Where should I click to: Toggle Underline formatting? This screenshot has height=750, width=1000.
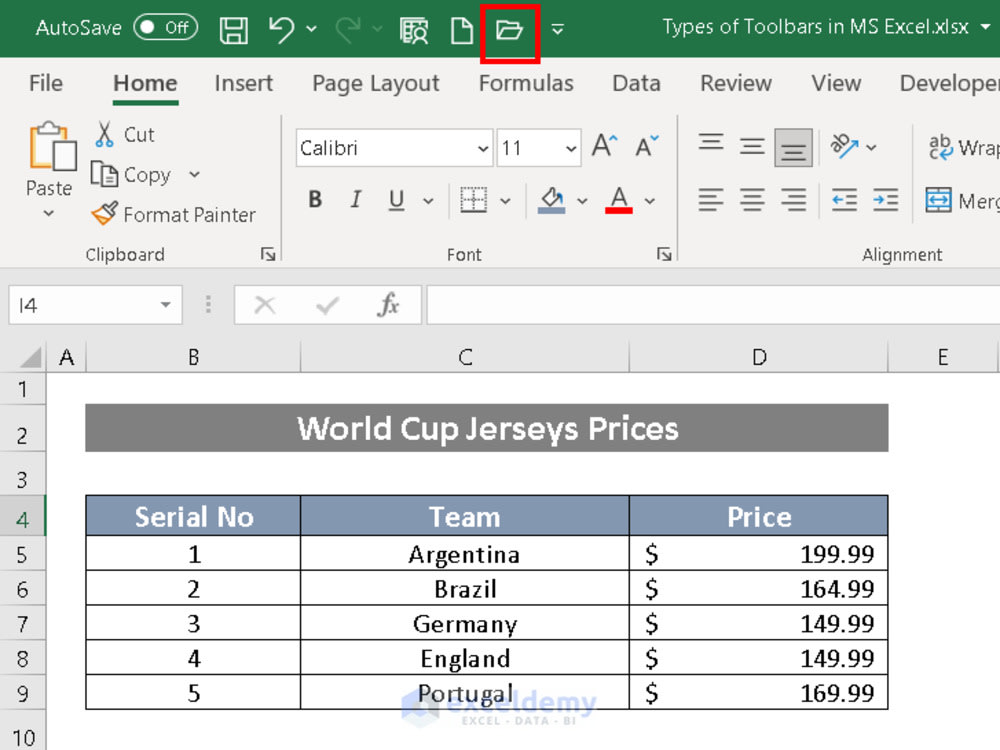coord(397,200)
